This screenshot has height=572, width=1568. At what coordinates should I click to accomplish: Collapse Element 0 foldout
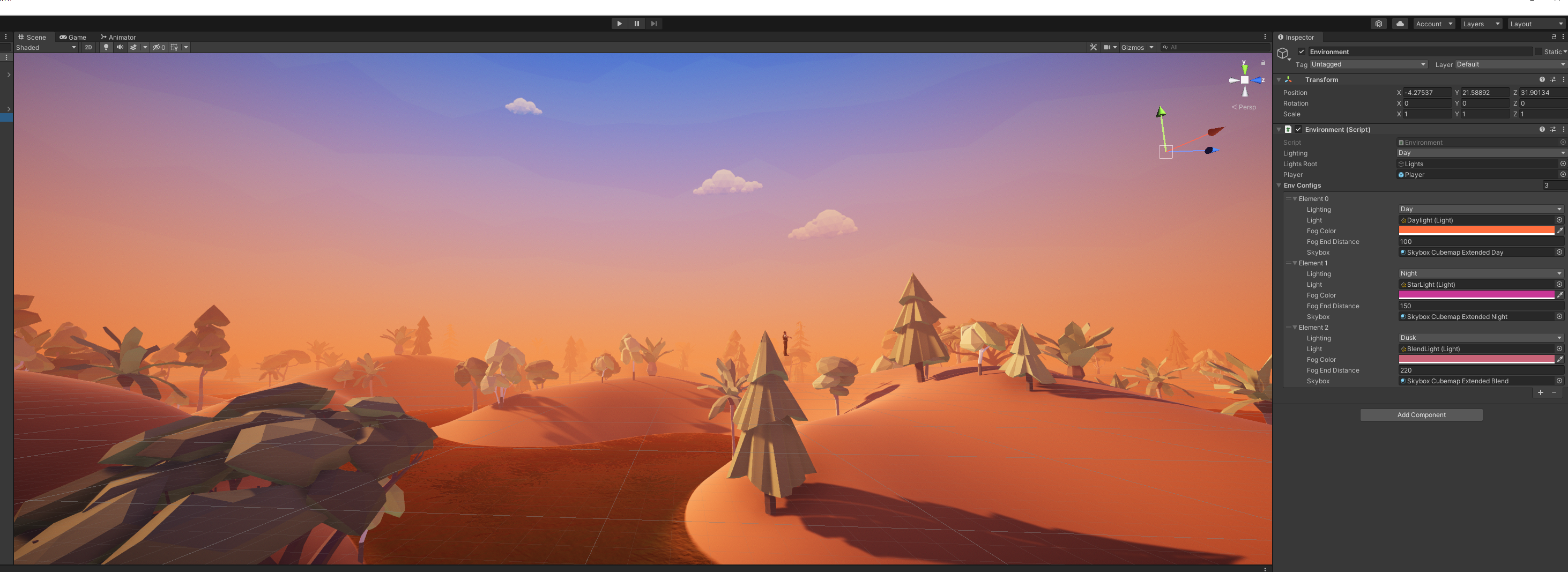[x=1295, y=199]
